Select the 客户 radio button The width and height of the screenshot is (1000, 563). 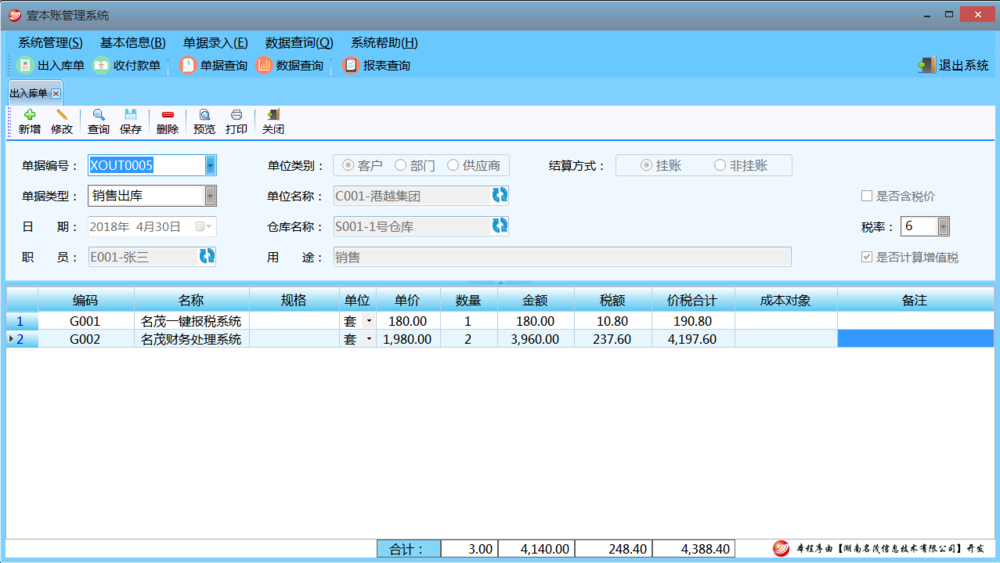pos(348,165)
